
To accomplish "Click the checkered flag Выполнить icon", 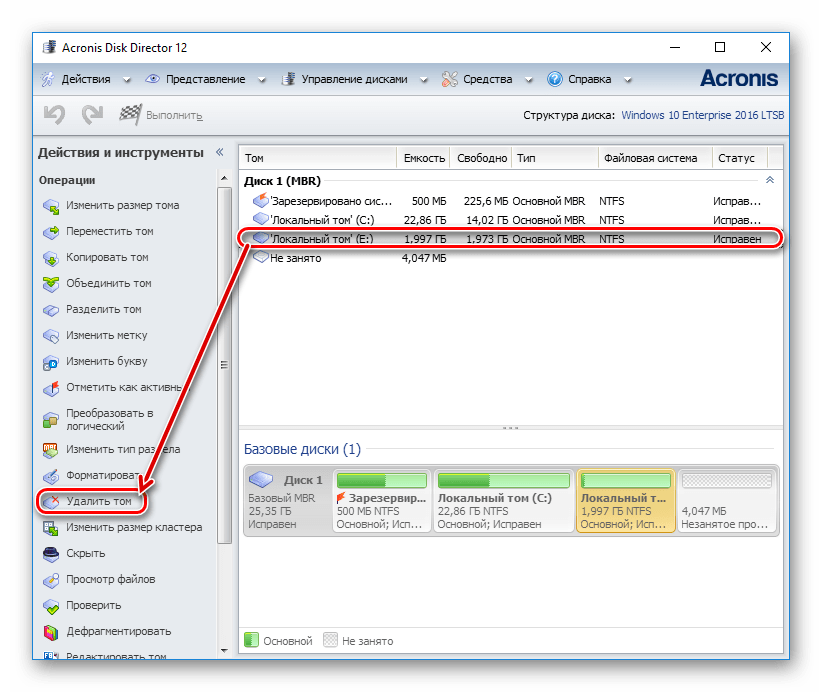I will click(x=130, y=115).
